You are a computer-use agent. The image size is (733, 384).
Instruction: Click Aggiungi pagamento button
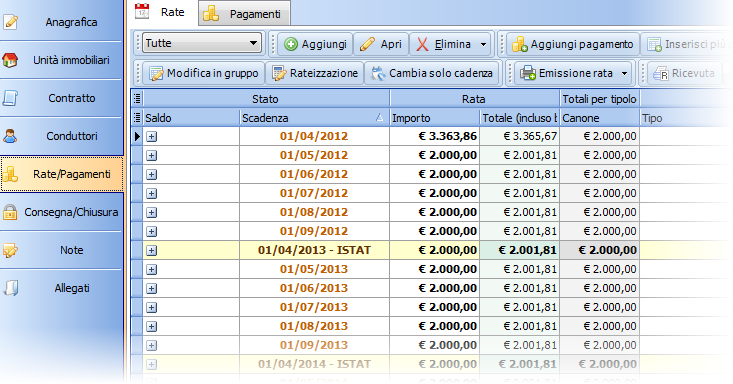(x=573, y=44)
